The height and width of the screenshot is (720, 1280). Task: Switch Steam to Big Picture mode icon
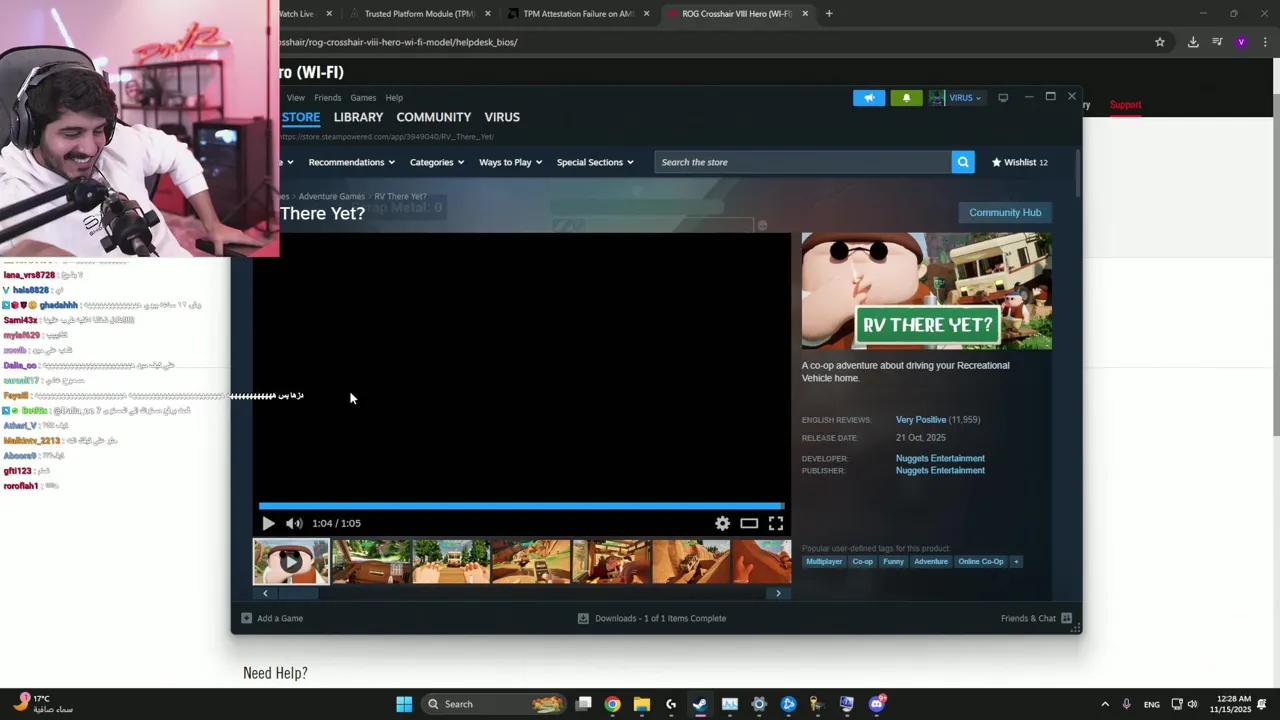1003,98
